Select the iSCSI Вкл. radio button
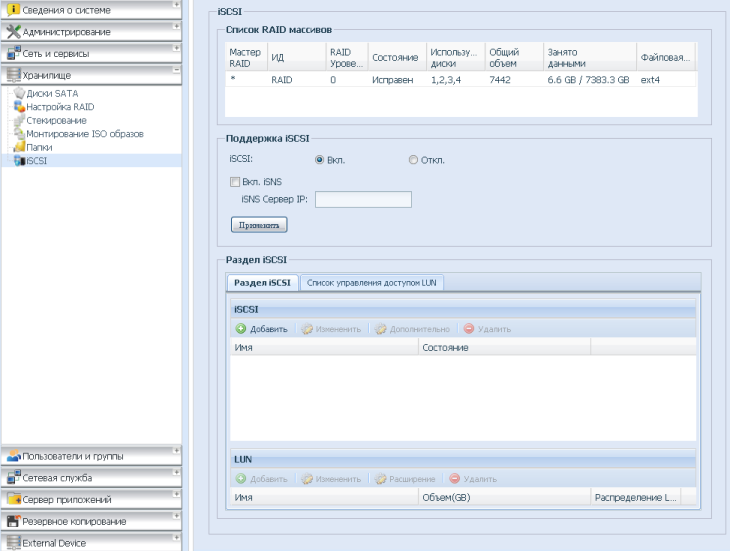The height and width of the screenshot is (551, 730). (319, 160)
